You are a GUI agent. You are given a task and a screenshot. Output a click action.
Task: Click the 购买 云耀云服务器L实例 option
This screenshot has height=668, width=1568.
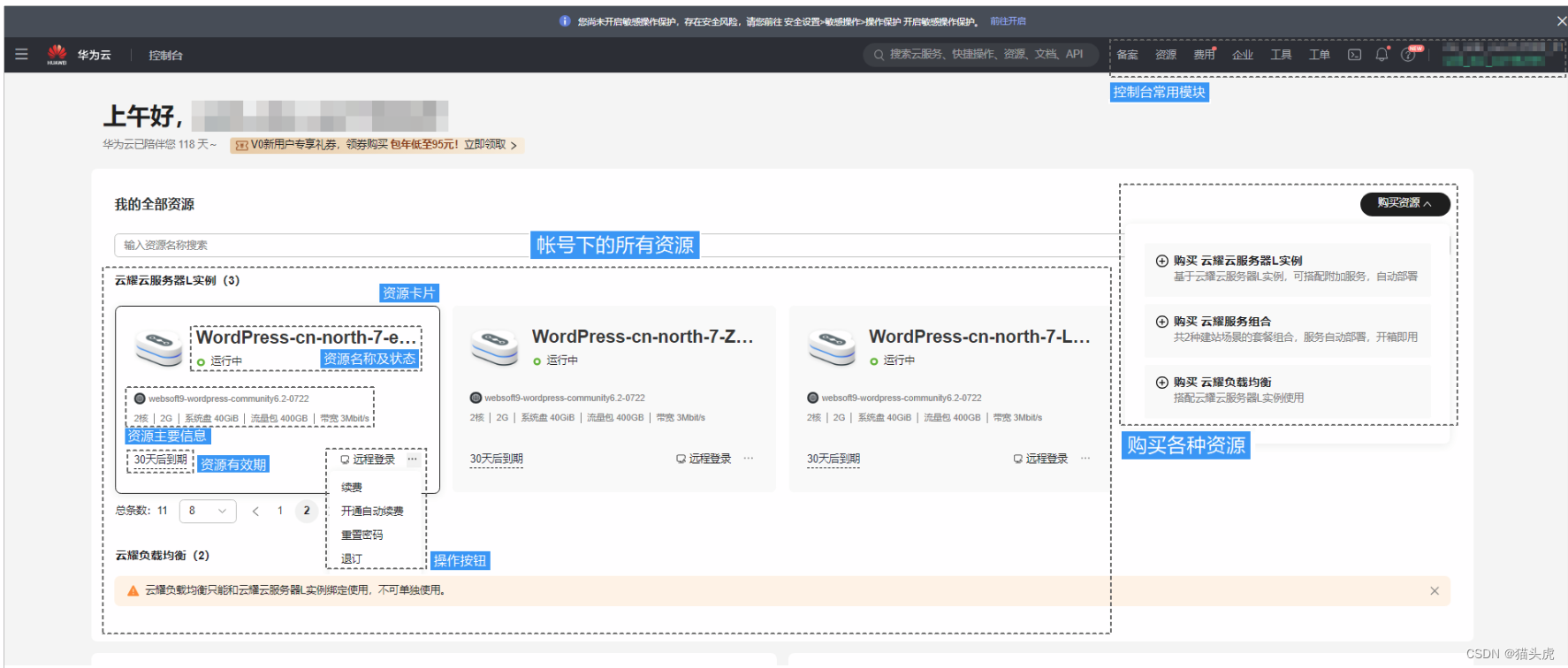pyautogui.click(x=1287, y=269)
